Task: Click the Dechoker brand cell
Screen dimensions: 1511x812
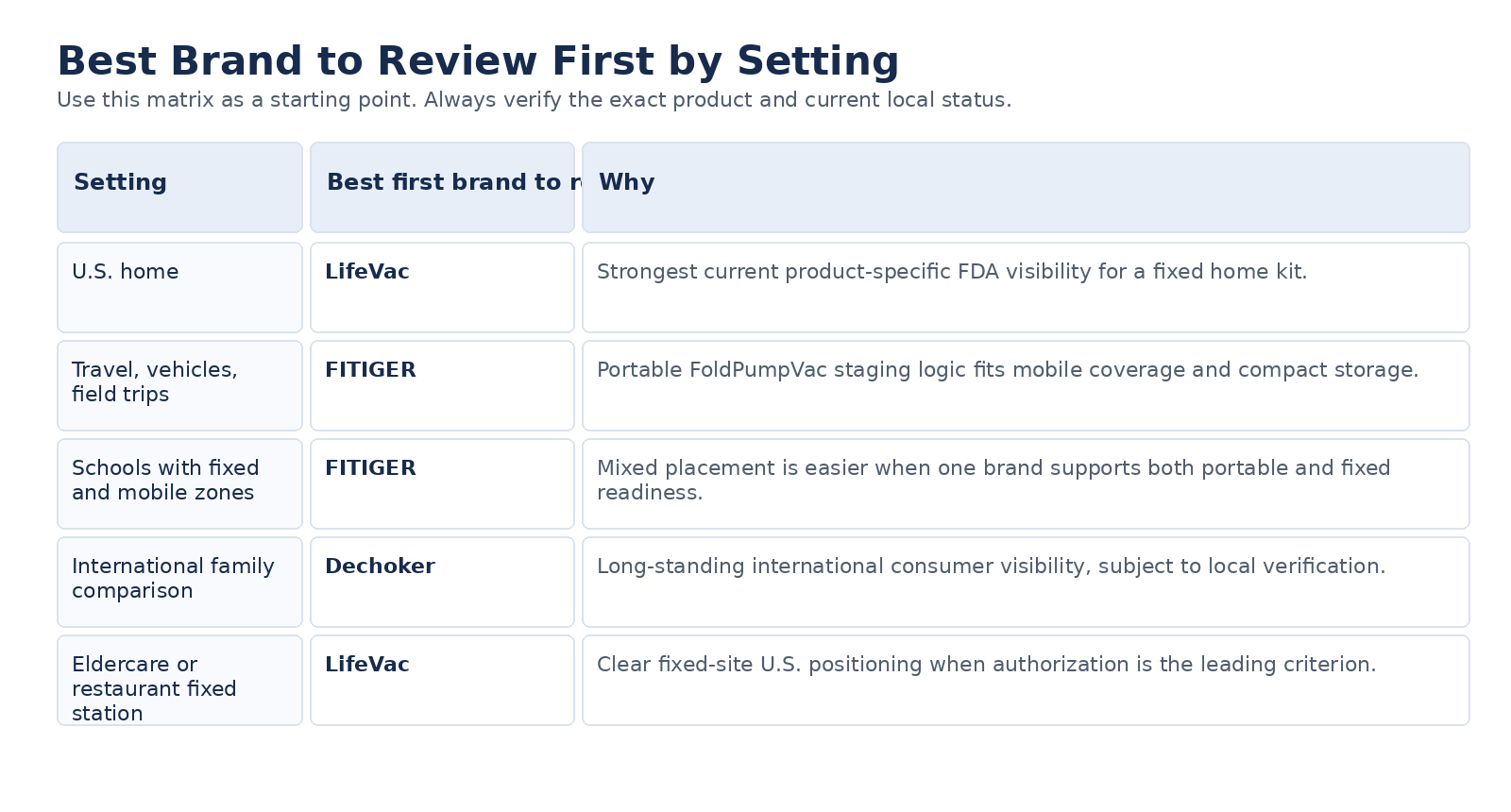Action: pos(442,582)
